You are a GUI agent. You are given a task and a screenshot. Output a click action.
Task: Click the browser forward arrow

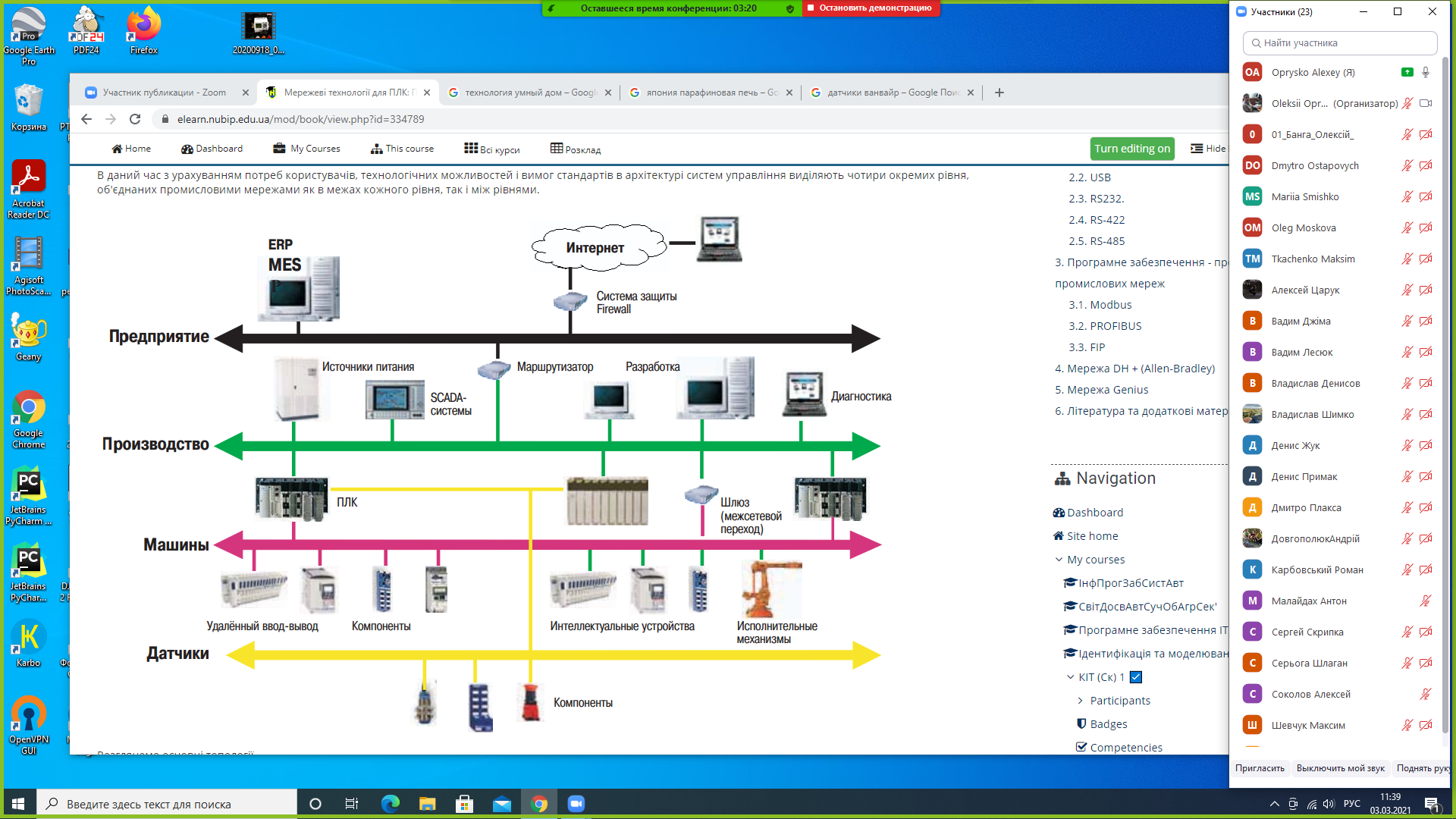[111, 119]
